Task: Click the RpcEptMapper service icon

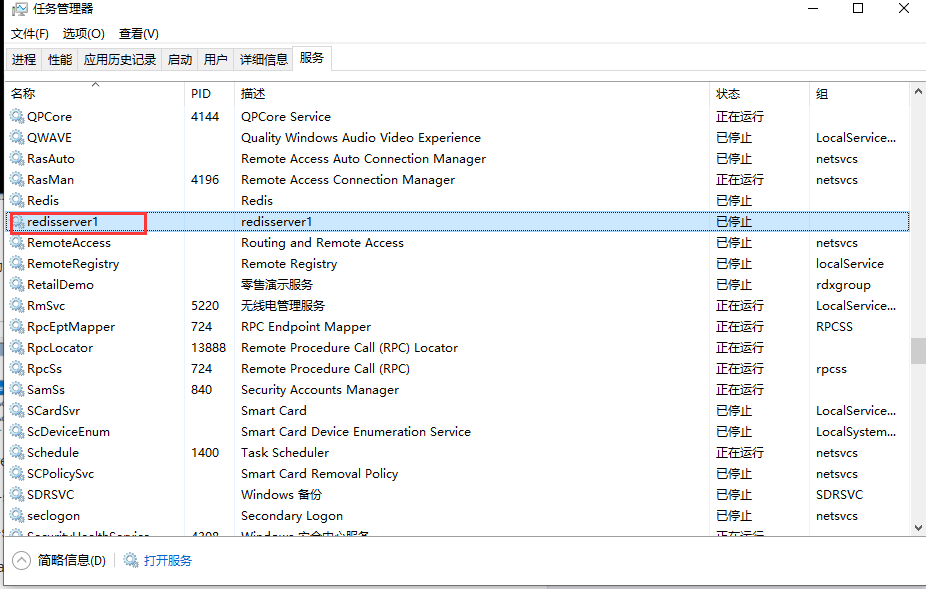Action: (18, 326)
